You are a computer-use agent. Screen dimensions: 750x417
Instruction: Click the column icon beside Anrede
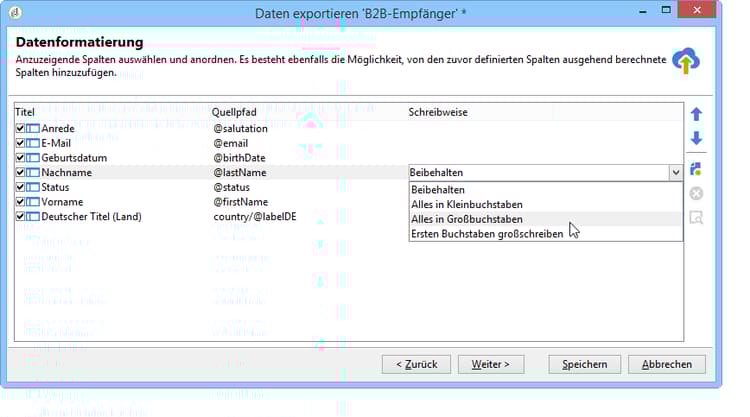tap(33, 129)
